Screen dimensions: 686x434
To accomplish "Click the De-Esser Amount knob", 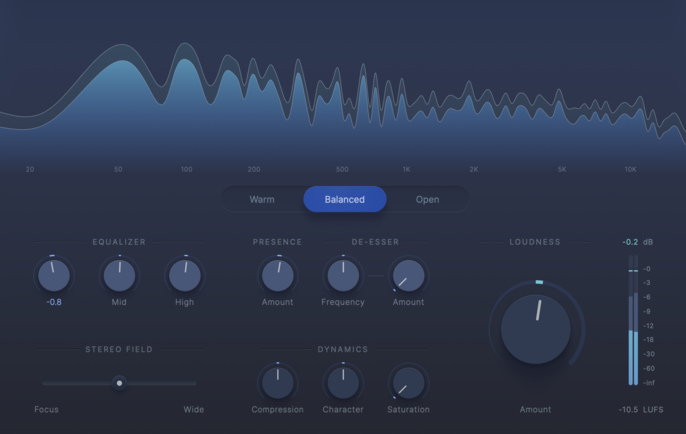I will click(x=408, y=276).
